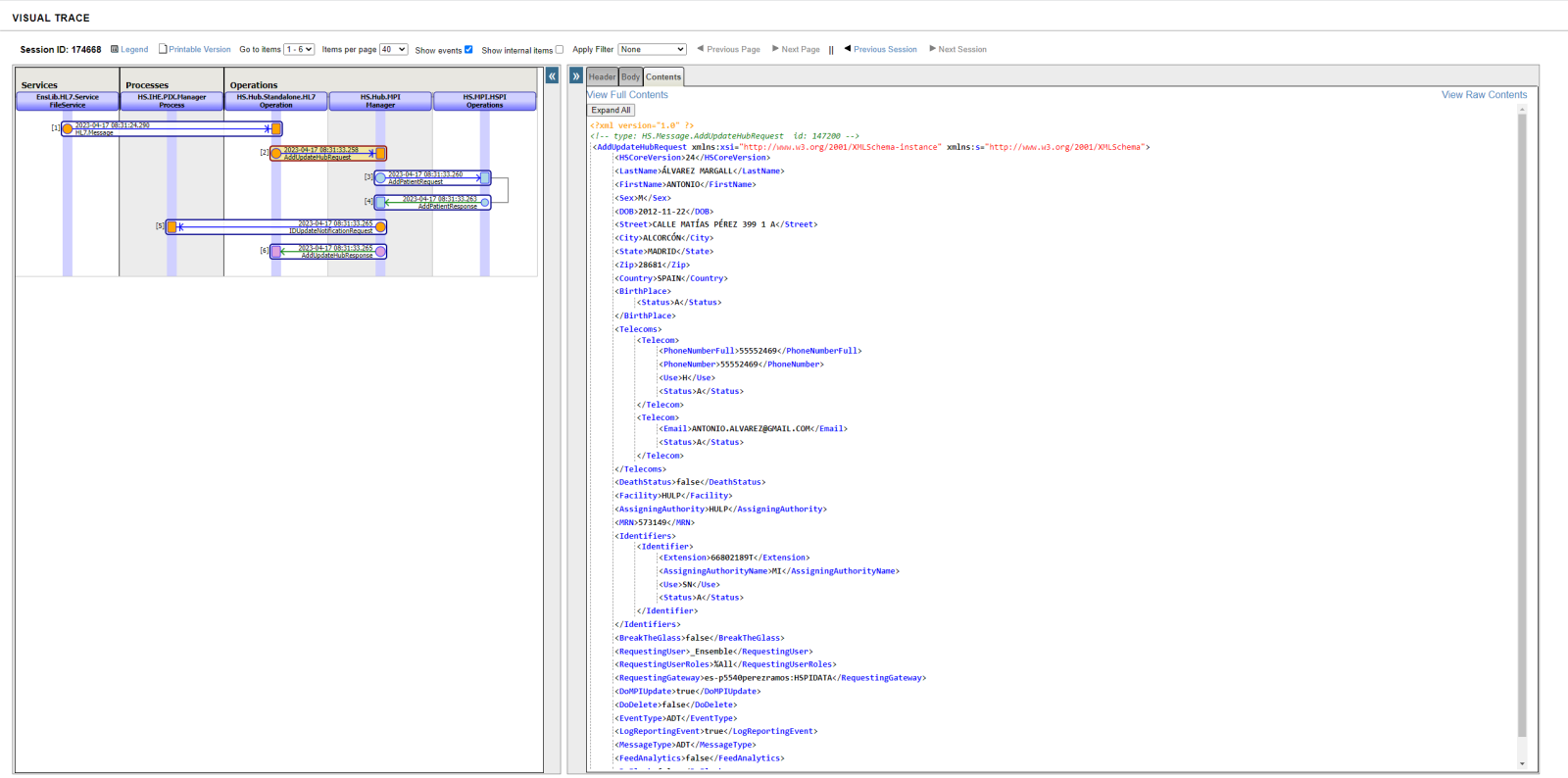Screen dimensions: 1568x778
Task: Open the Go to items dropdown
Action: coord(299,49)
